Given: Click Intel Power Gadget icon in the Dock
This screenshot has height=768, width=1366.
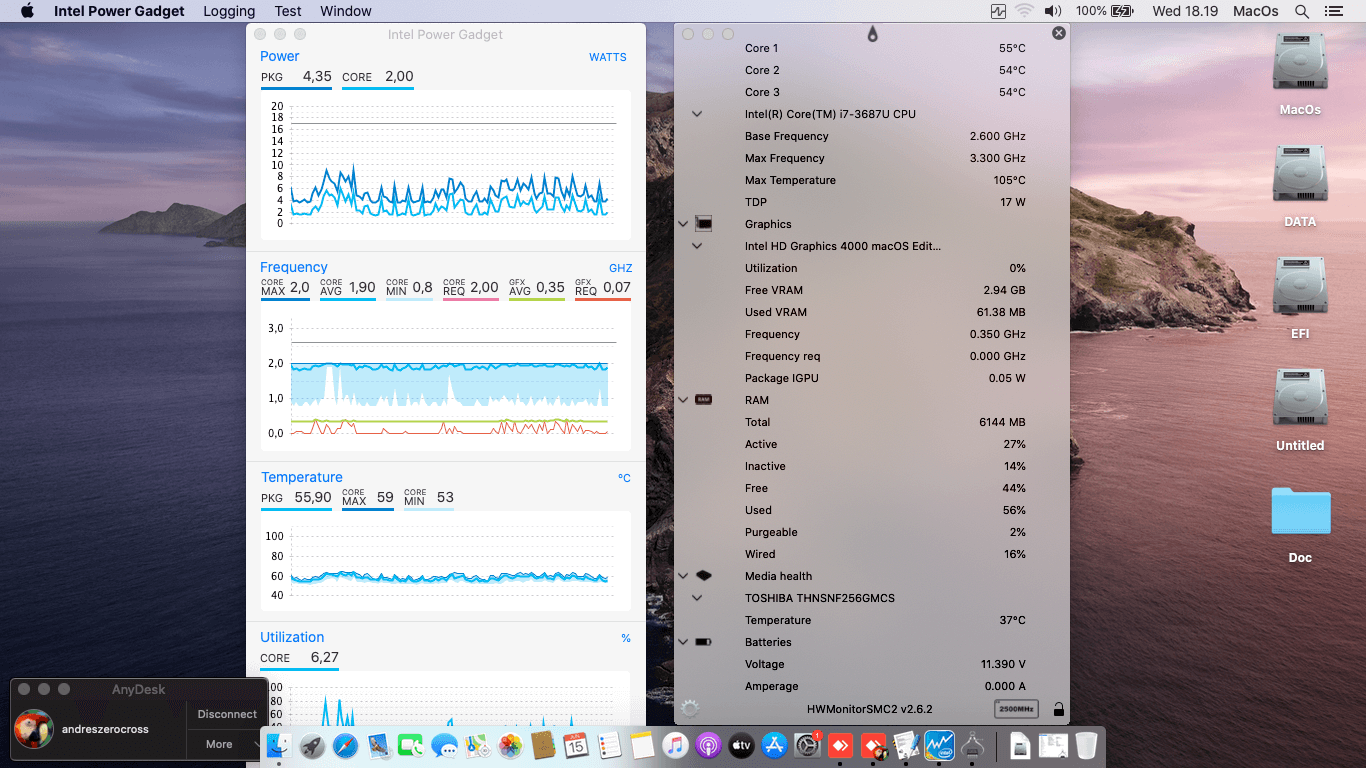Looking at the screenshot, I should click(x=939, y=745).
